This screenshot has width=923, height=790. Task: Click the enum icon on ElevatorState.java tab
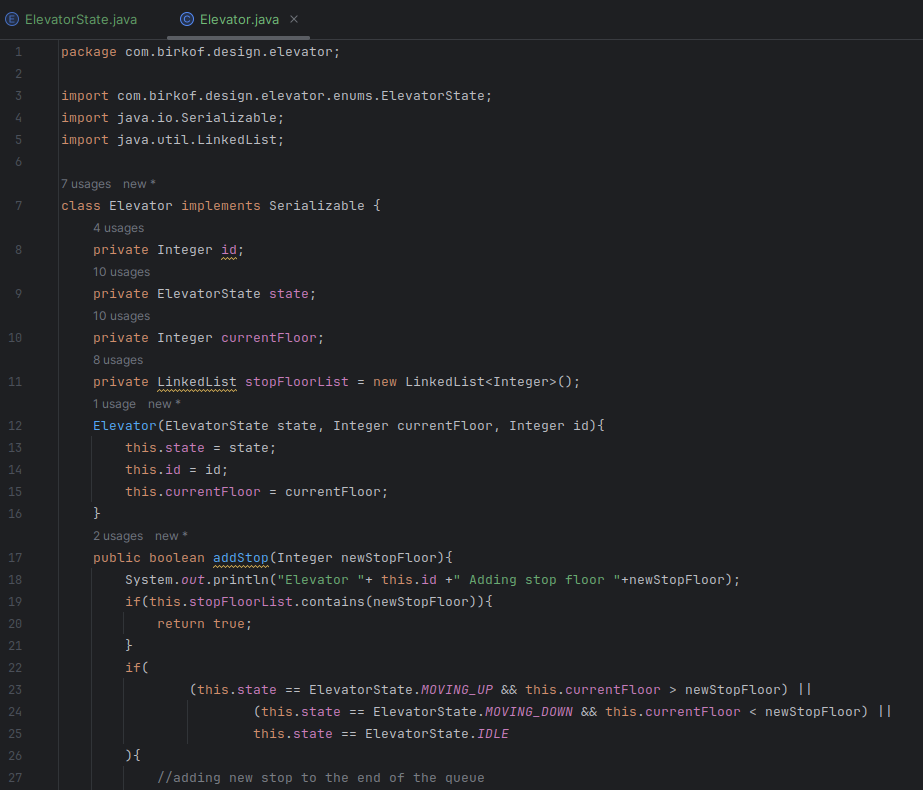tap(12, 19)
